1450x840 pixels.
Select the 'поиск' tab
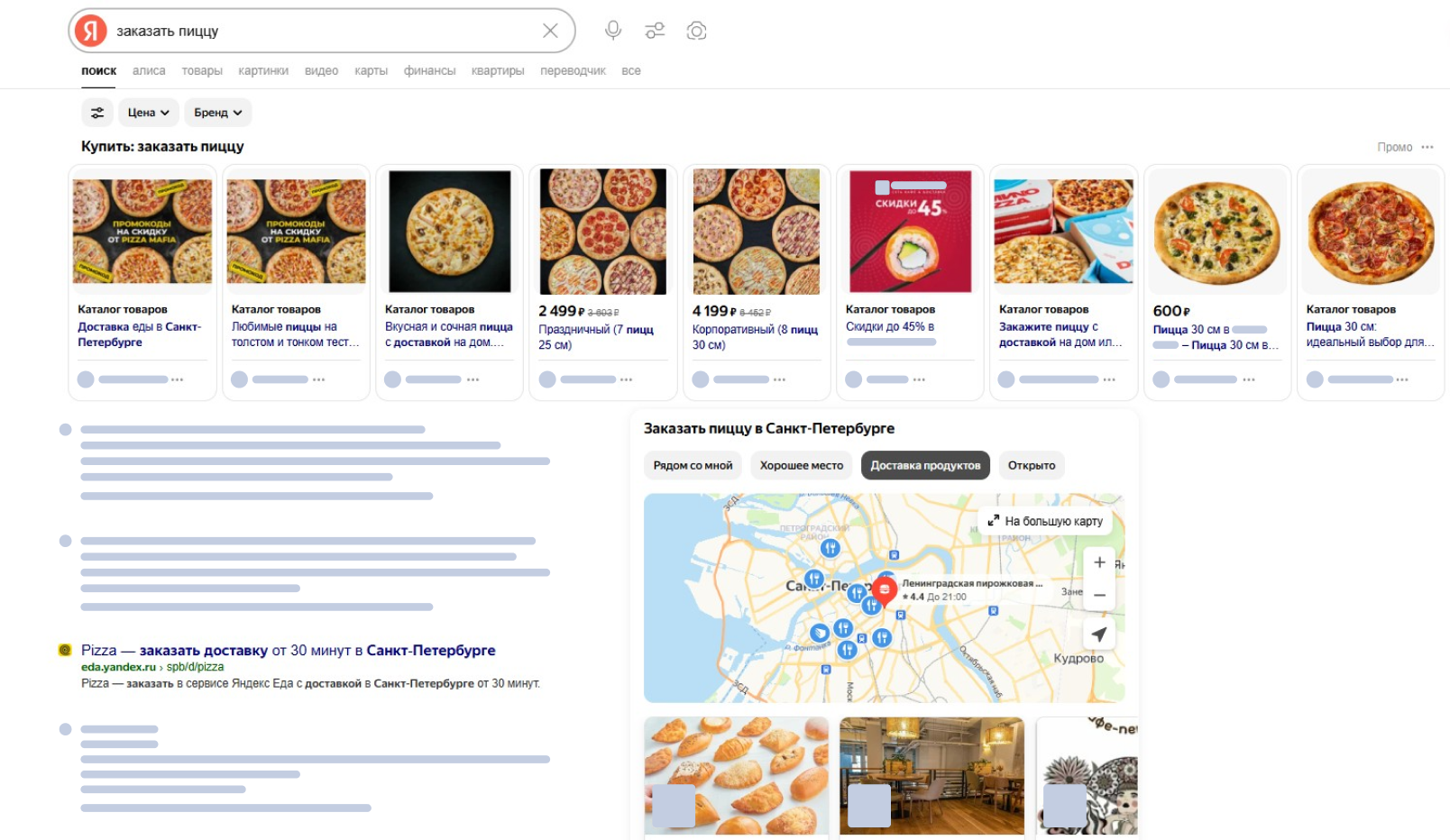tap(99, 71)
